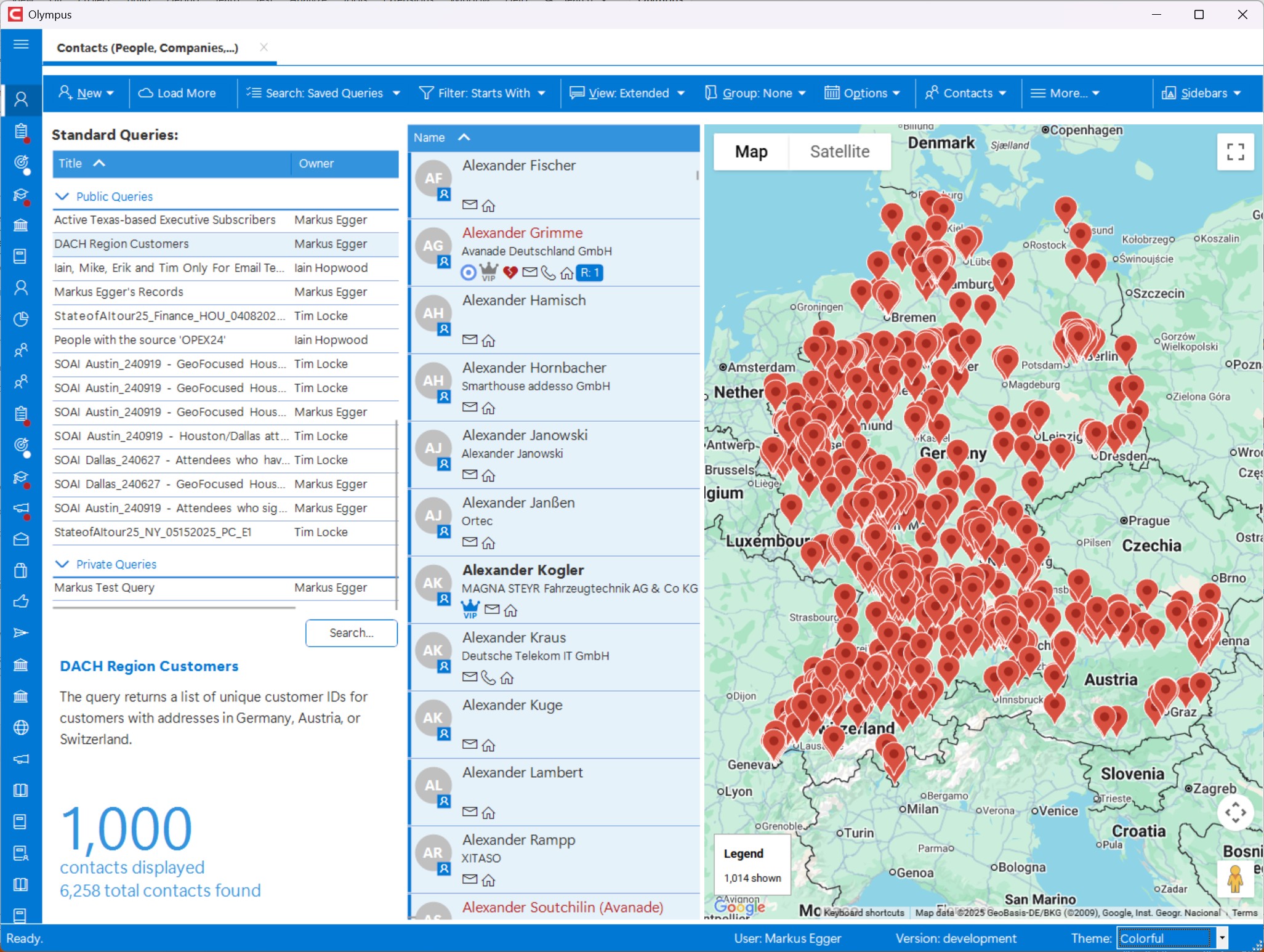Click the Search... button below the queries
1264x952 pixels.
352,632
